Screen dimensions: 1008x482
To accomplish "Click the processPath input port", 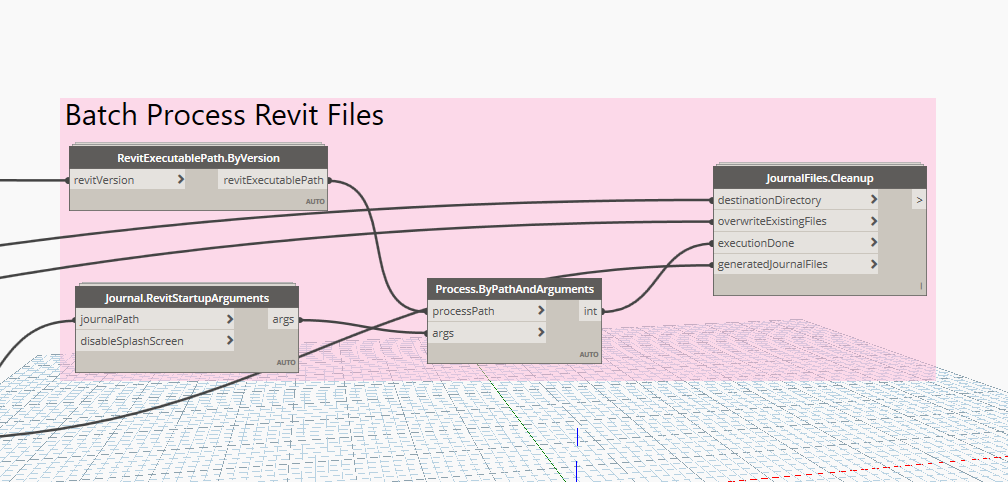I will click(487, 311).
